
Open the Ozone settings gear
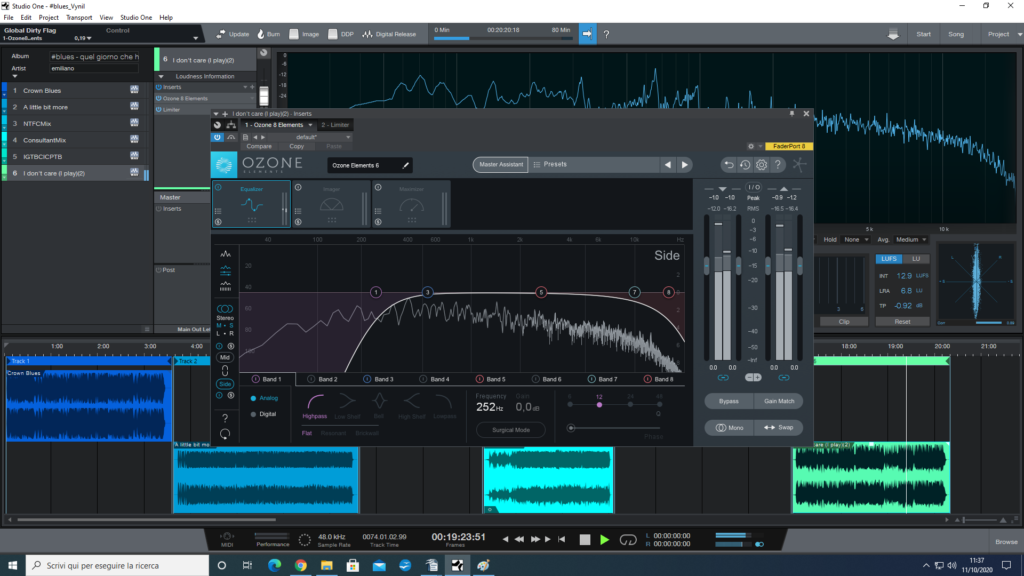click(761, 165)
